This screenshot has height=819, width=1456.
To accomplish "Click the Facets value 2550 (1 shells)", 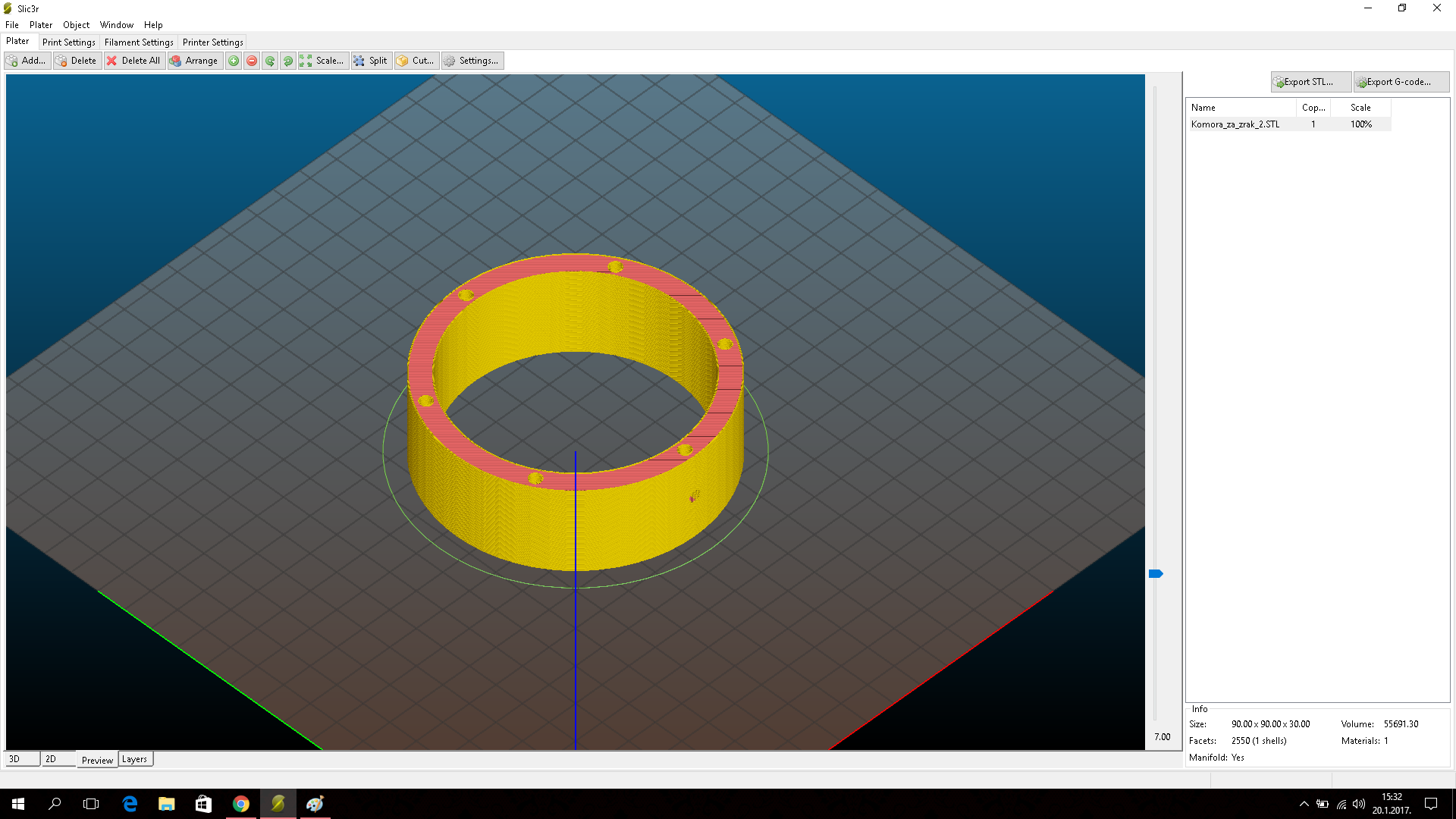I will click(x=1259, y=741).
